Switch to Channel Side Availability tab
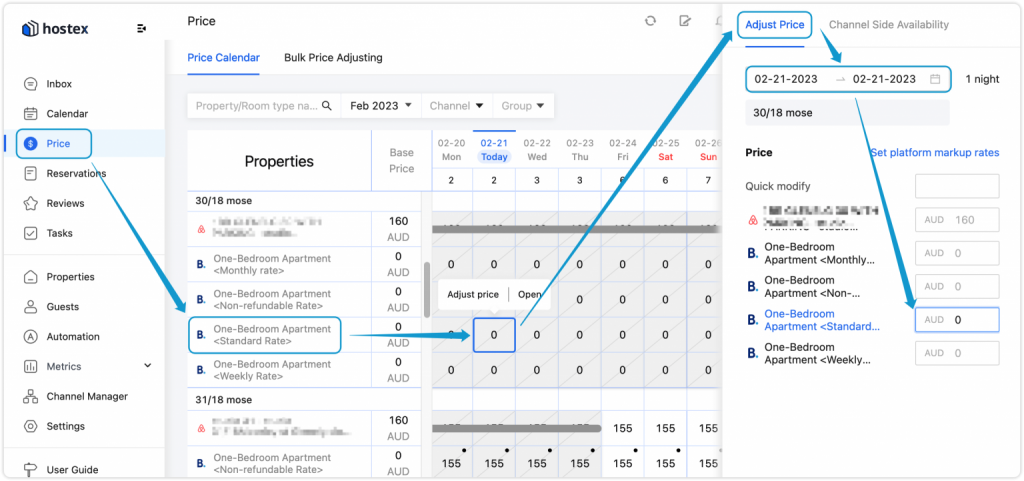Image resolution: width=1024 pixels, height=481 pixels. click(888, 25)
